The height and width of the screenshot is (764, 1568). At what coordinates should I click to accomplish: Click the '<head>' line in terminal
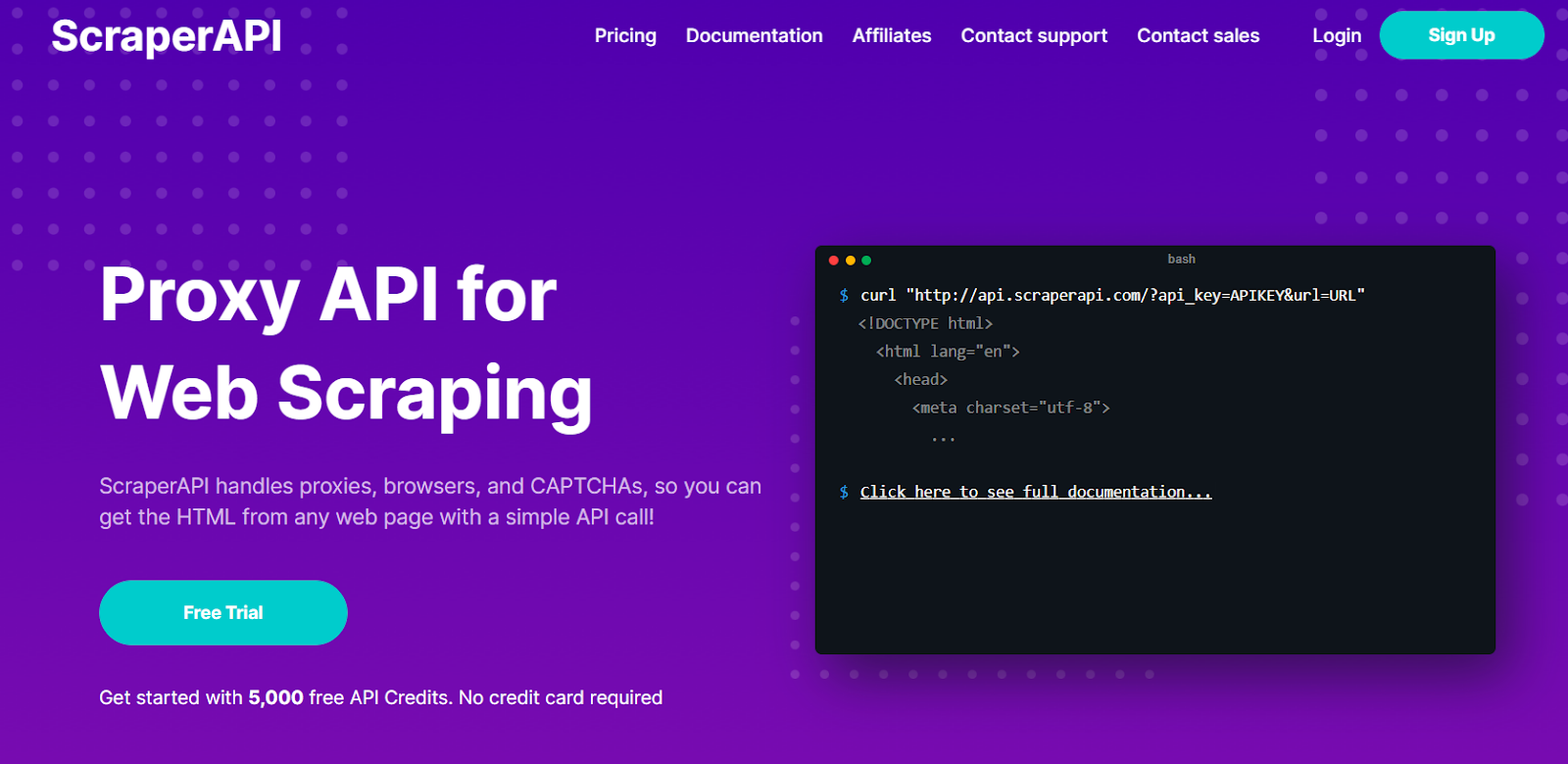tap(920, 379)
